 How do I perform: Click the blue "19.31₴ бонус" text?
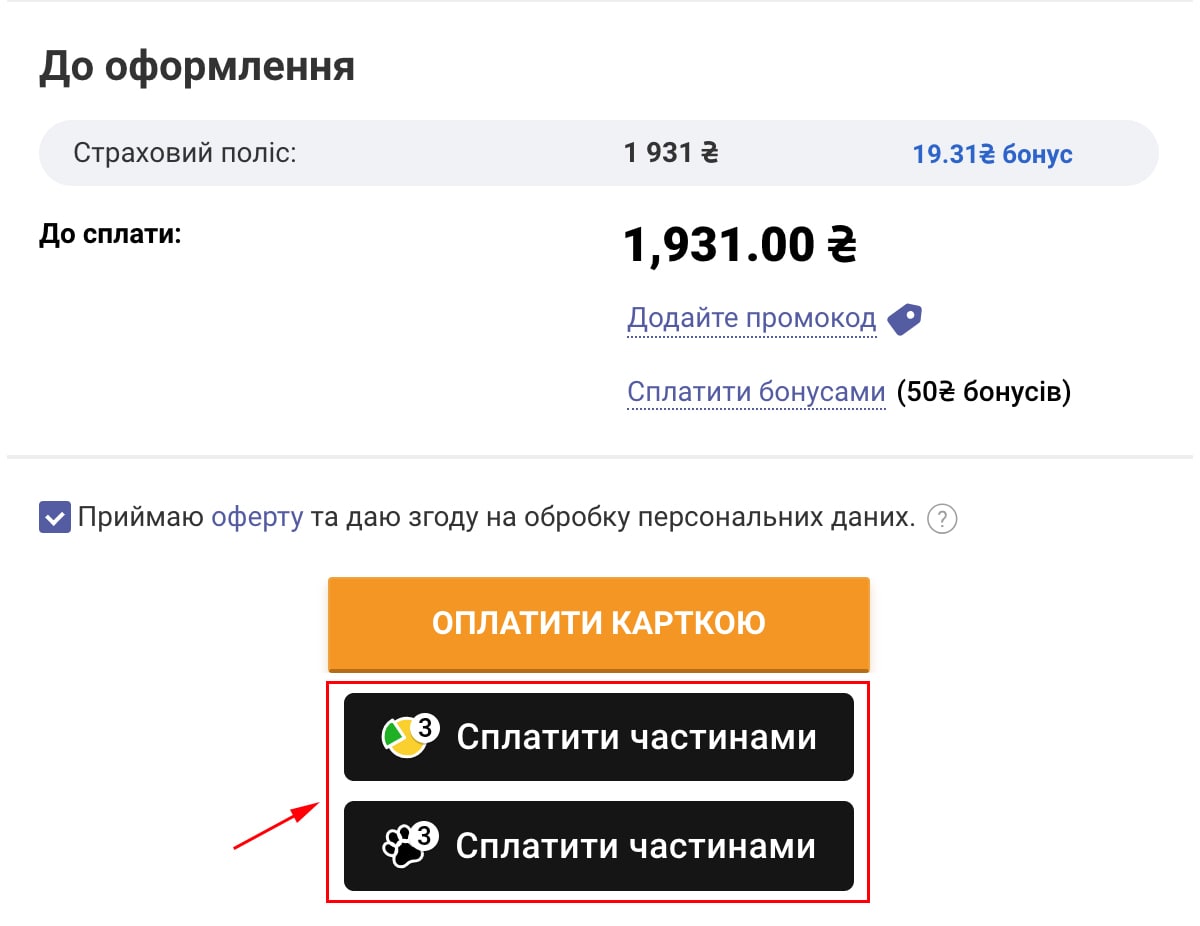[x=992, y=154]
